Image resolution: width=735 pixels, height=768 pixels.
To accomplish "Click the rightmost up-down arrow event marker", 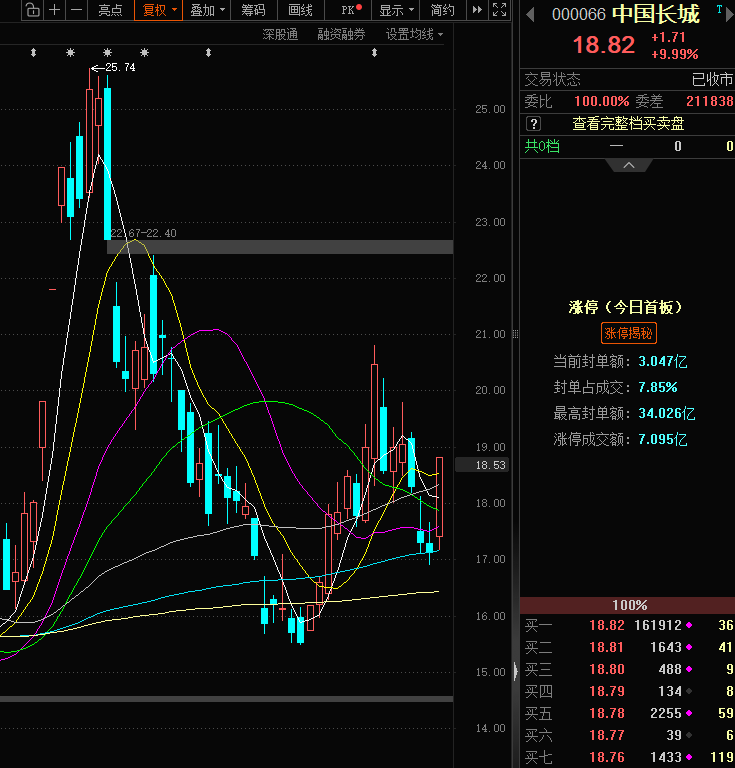I will 375,52.
